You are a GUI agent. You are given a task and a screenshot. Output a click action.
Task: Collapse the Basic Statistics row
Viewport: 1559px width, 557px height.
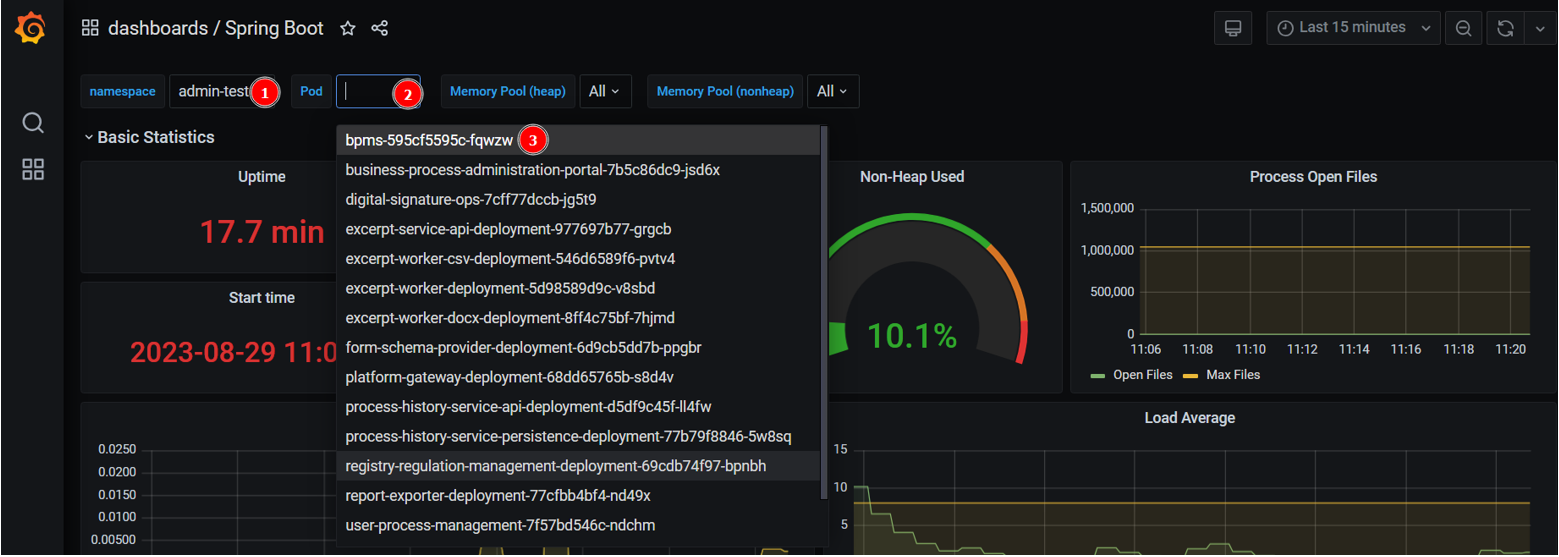pyautogui.click(x=149, y=137)
